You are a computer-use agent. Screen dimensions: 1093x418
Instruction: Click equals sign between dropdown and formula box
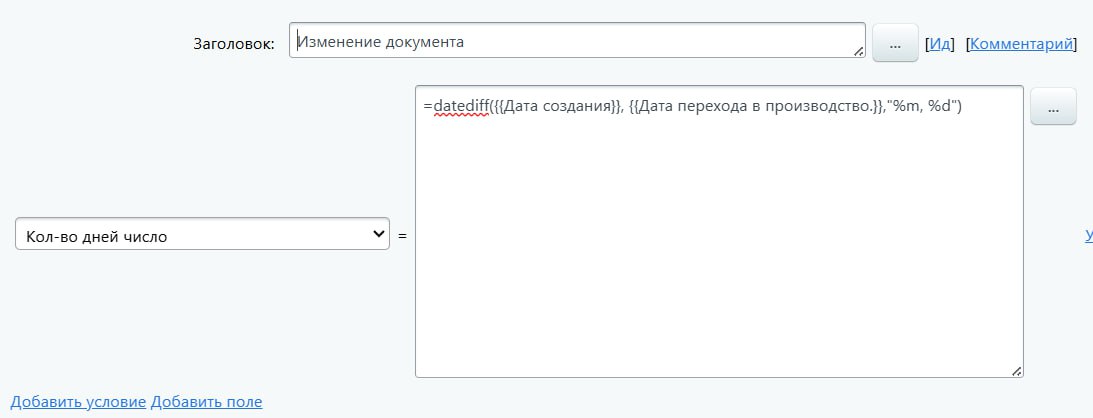click(402, 236)
